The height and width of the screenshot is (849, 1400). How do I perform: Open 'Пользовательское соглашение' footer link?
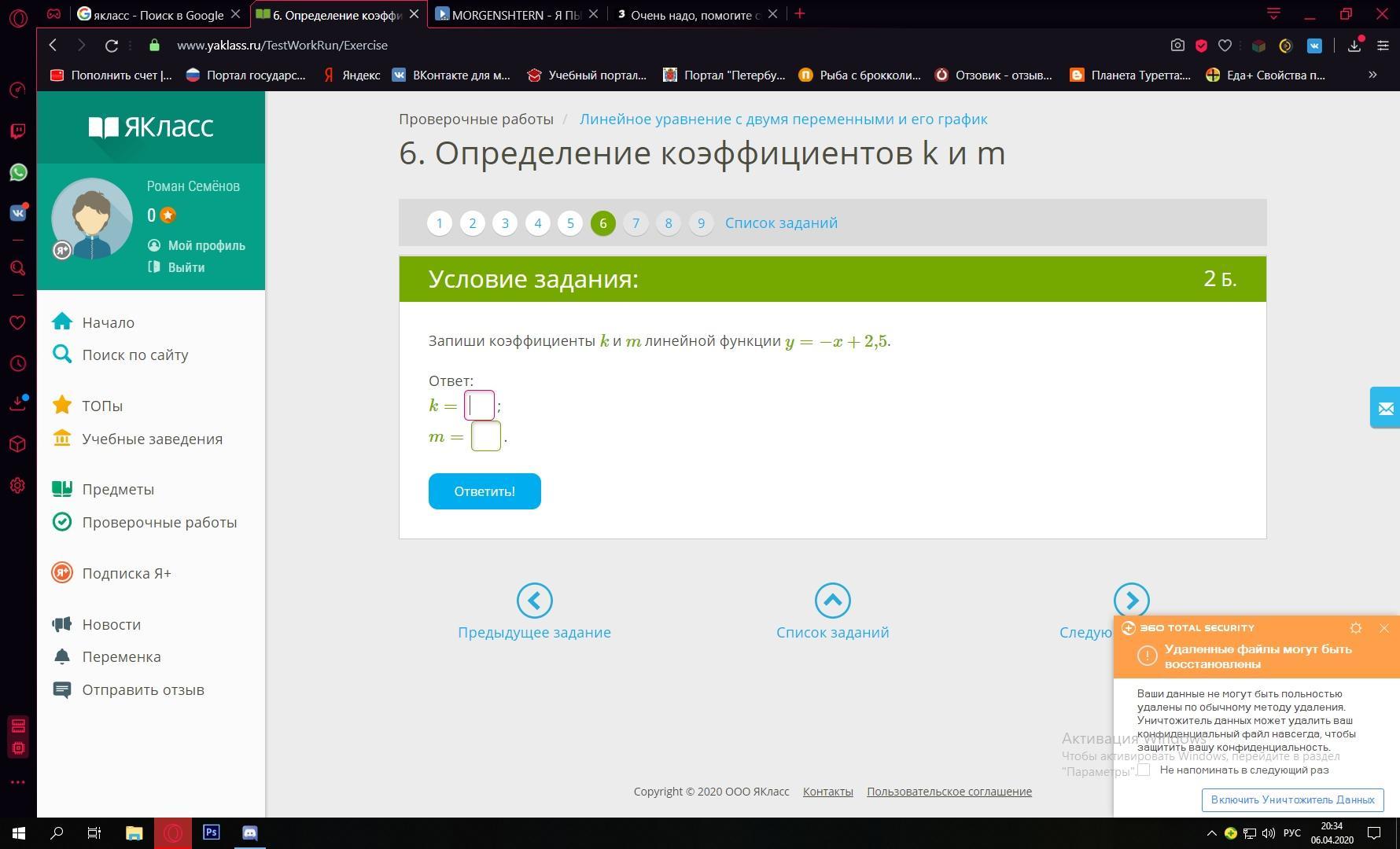click(x=949, y=792)
